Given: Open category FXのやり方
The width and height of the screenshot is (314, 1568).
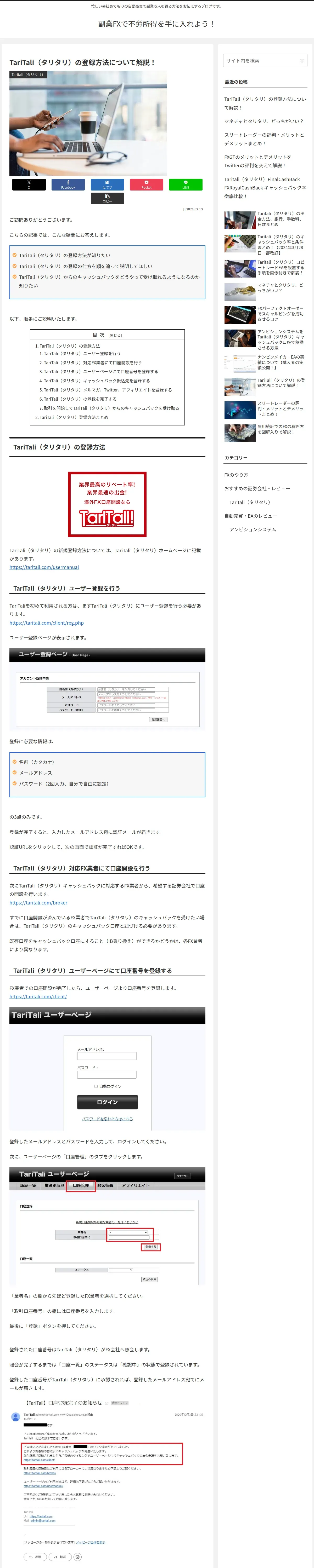Looking at the screenshot, I should point(236,475).
